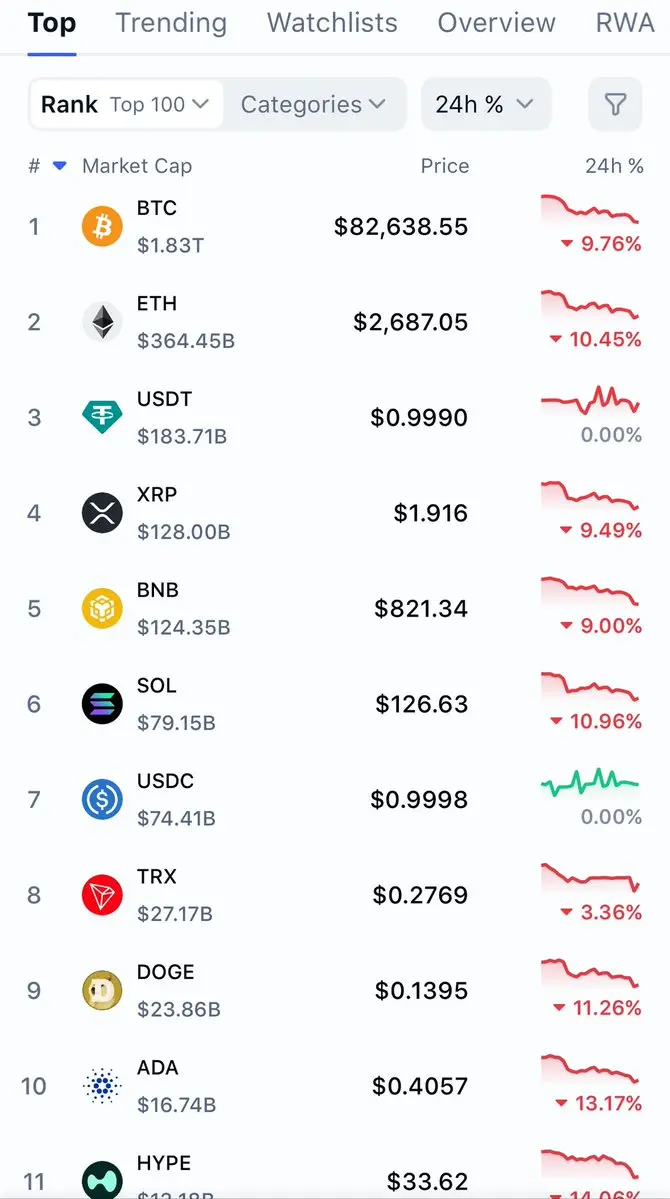Toggle rank sort arrow in header

click(x=59, y=166)
